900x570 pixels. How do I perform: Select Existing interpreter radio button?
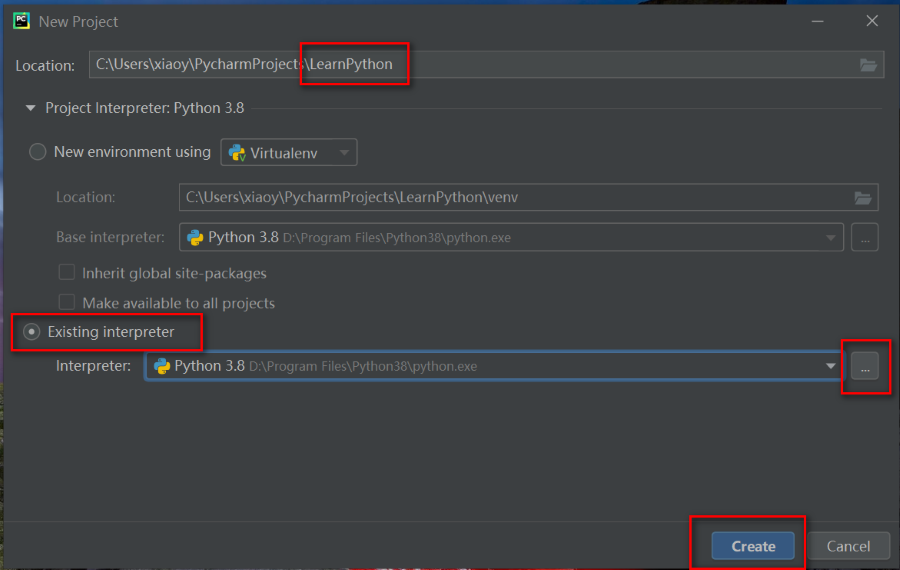pyautogui.click(x=32, y=332)
